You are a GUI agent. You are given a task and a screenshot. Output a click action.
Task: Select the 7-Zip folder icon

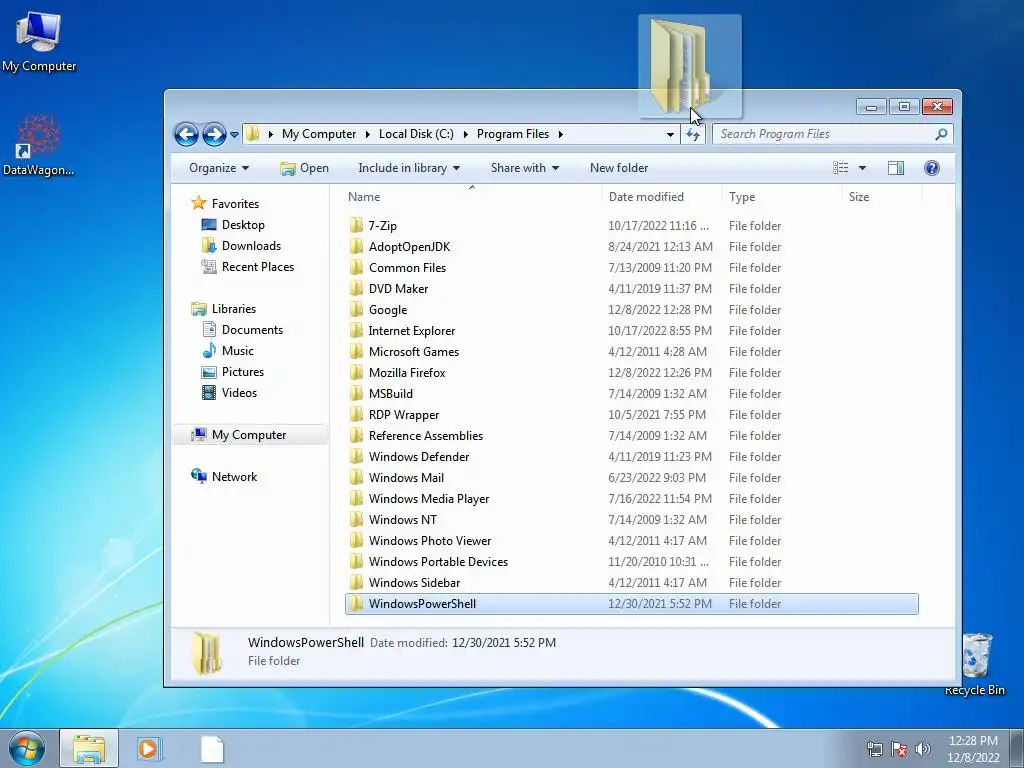(x=357, y=225)
